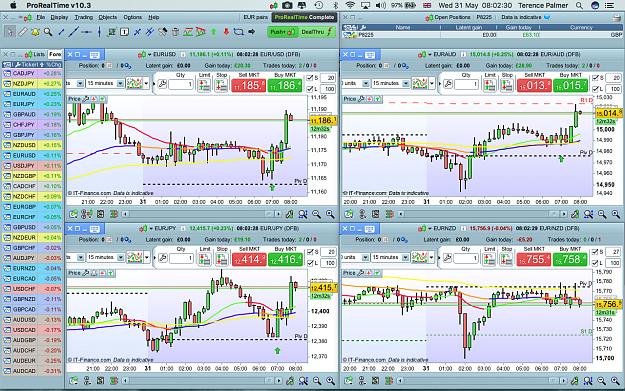Click the Stop order icon on EURNZD chart
This screenshot has height=391, width=625.
tap(506, 259)
